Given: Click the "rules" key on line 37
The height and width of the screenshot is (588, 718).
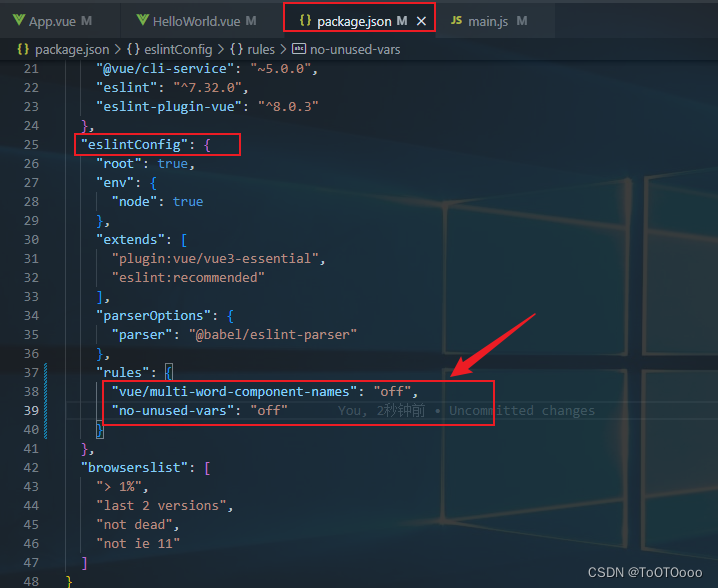Looking at the screenshot, I should (123, 373).
